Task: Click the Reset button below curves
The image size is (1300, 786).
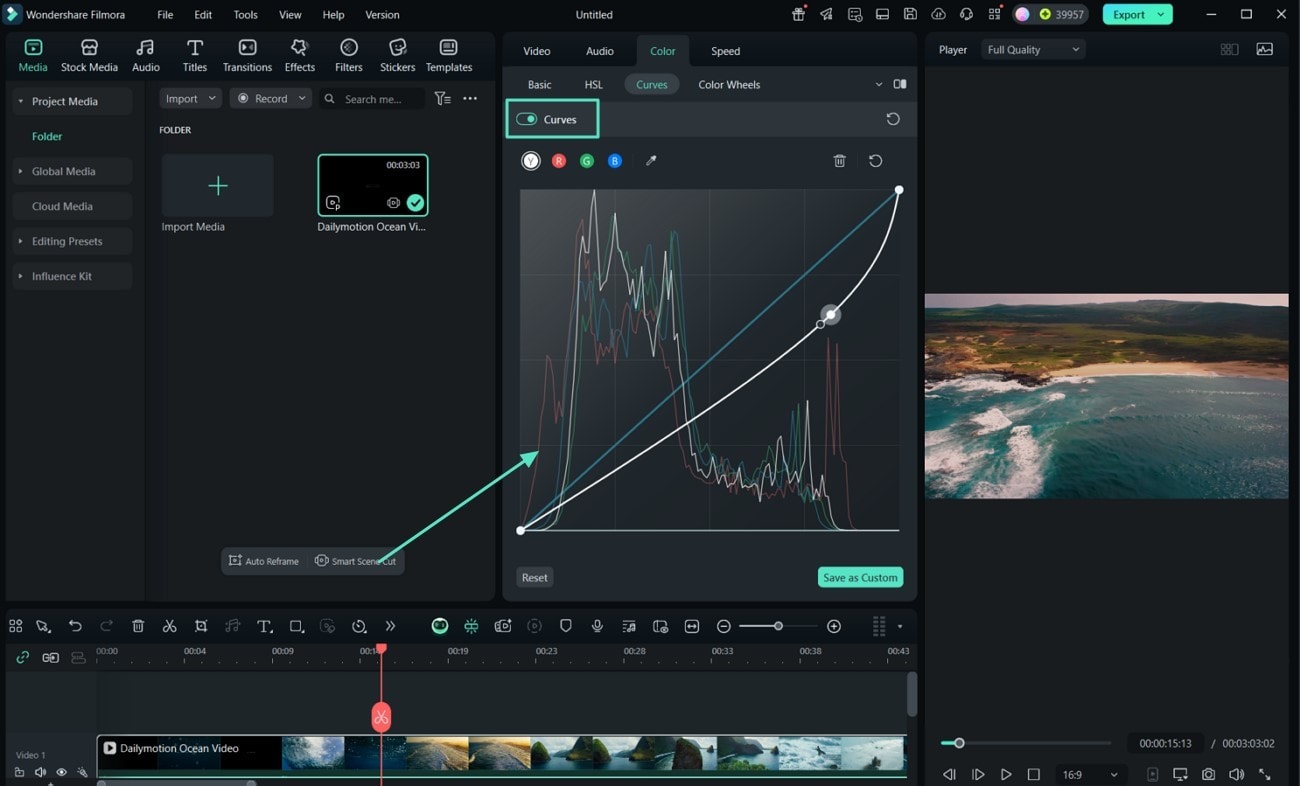Action: [535, 577]
